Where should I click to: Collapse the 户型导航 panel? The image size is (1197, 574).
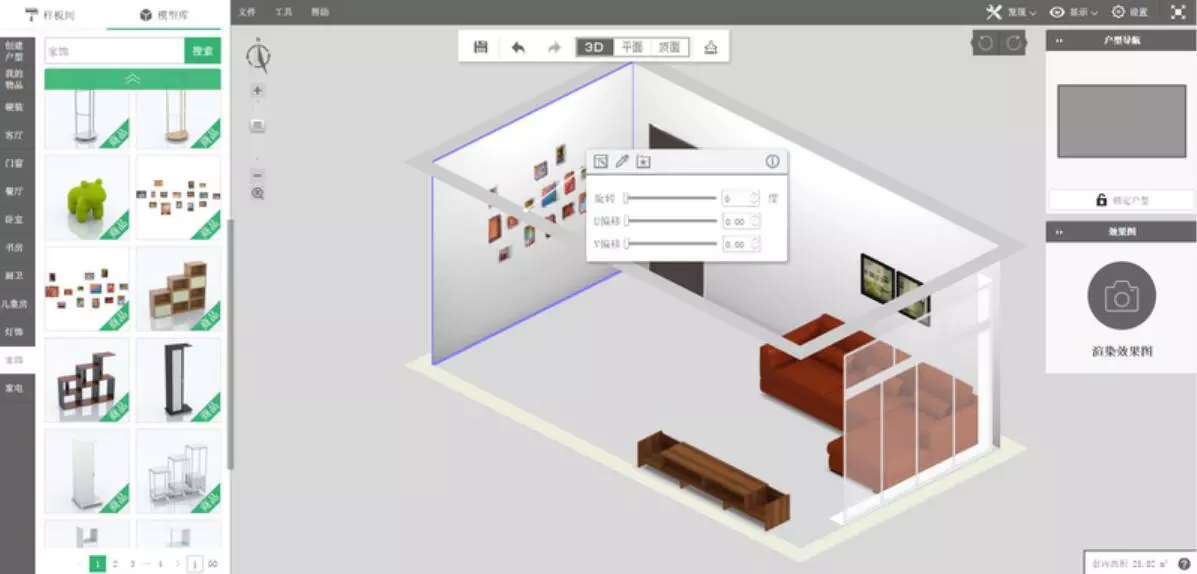(x=1060, y=40)
